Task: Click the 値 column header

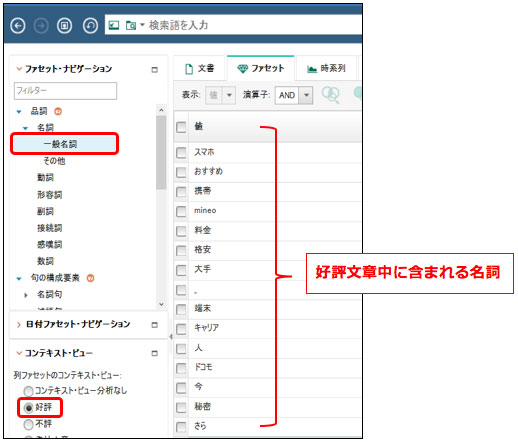Action: tap(199, 126)
